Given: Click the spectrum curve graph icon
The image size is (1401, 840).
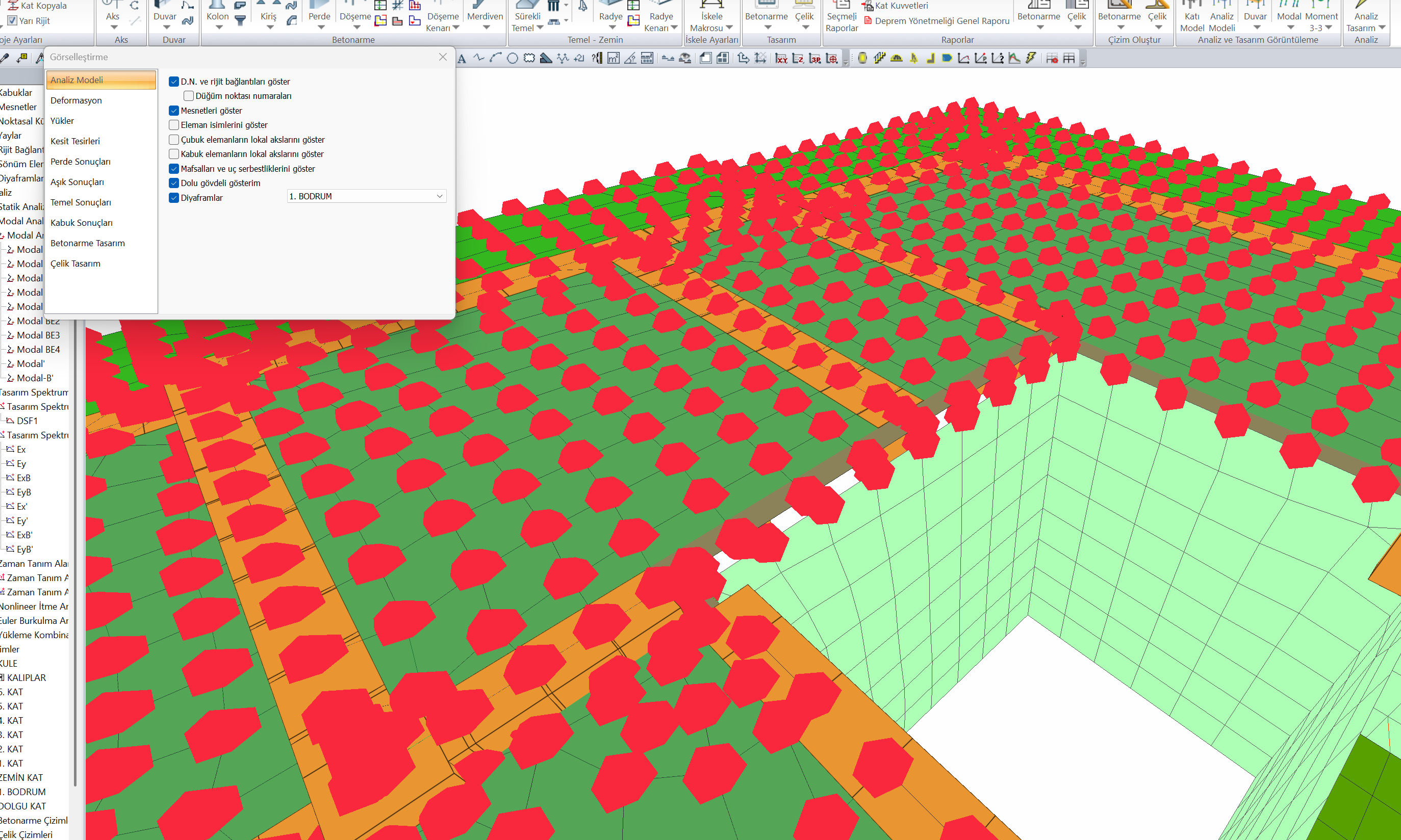Looking at the screenshot, I should (x=1014, y=58).
